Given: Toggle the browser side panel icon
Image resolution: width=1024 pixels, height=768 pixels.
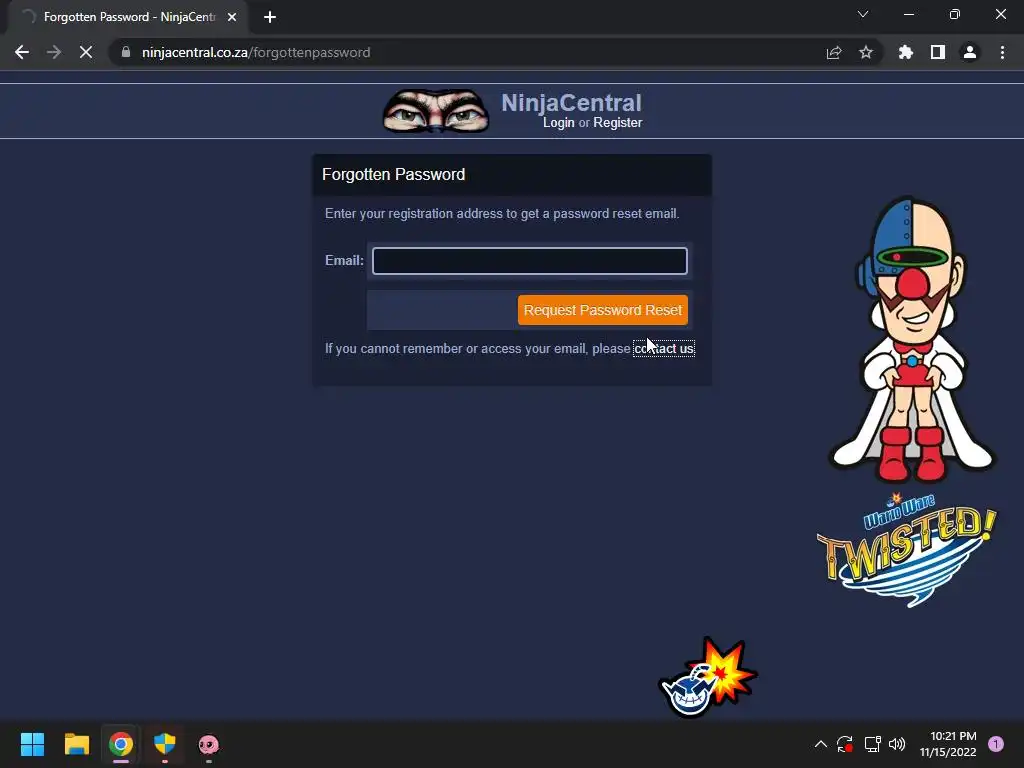Looking at the screenshot, I should (x=938, y=52).
